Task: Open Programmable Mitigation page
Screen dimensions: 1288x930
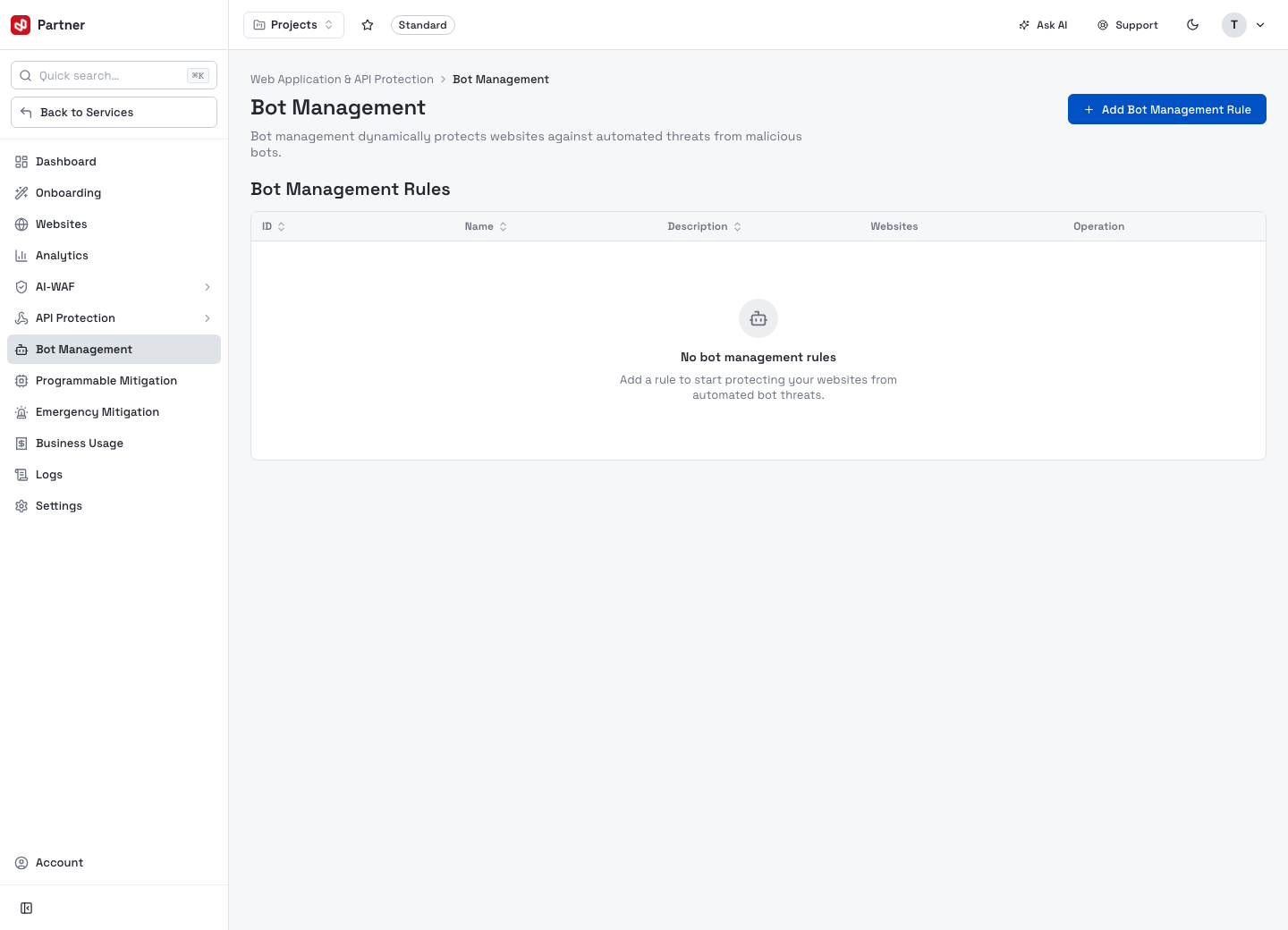Action: (x=114, y=381)
